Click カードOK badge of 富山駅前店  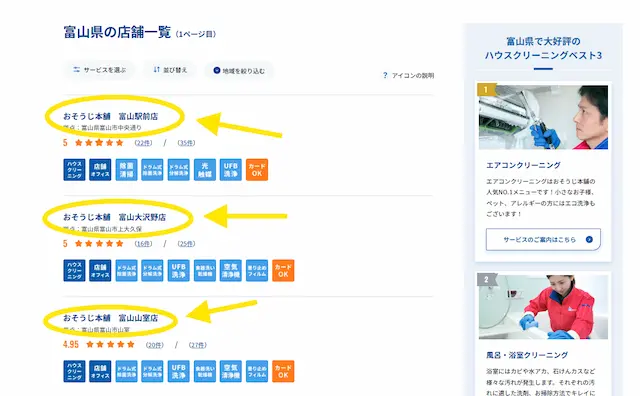257,170
